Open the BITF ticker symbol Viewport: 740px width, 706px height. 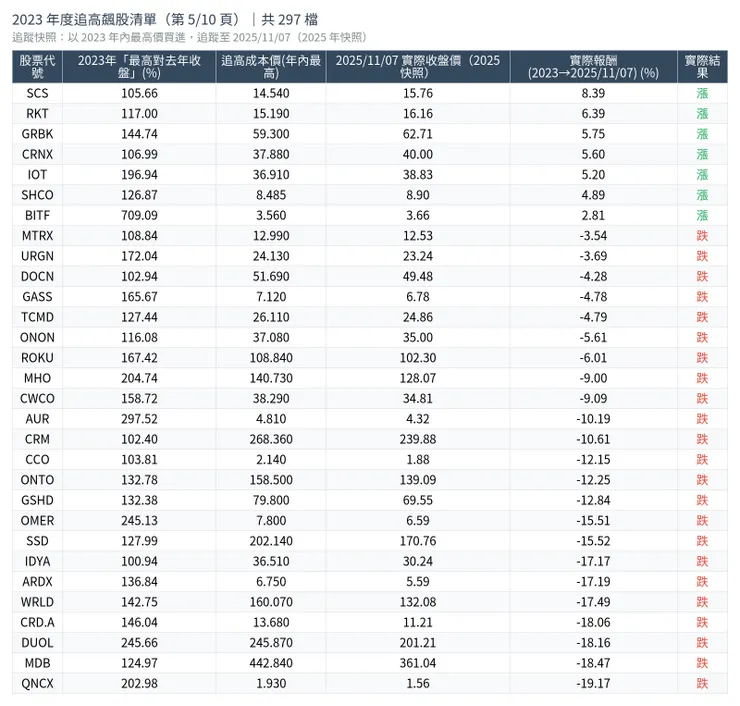38,215
